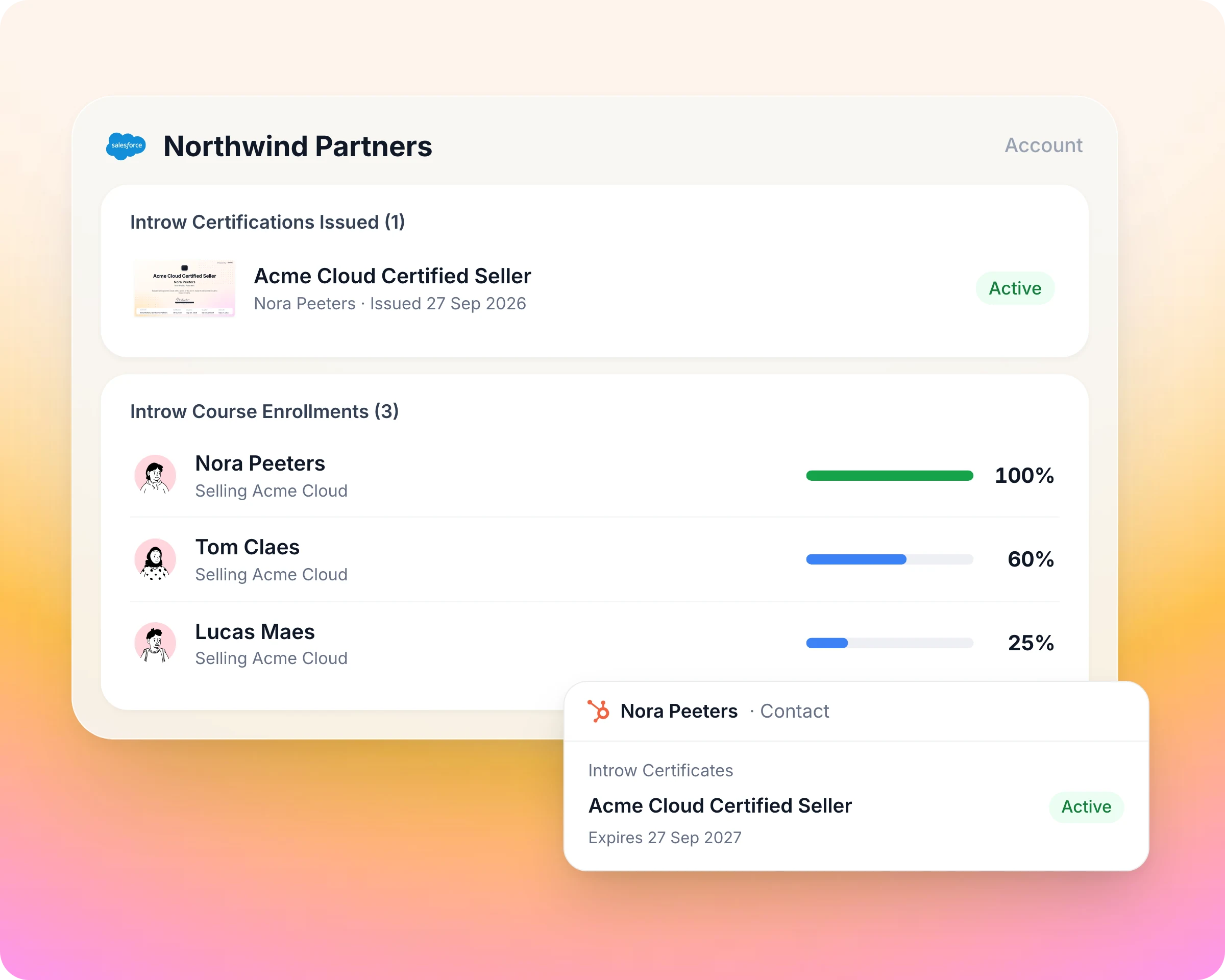
Task: Select the Tom Claes enrollment name
Action: pyautogui.click(x=247, y=547)
